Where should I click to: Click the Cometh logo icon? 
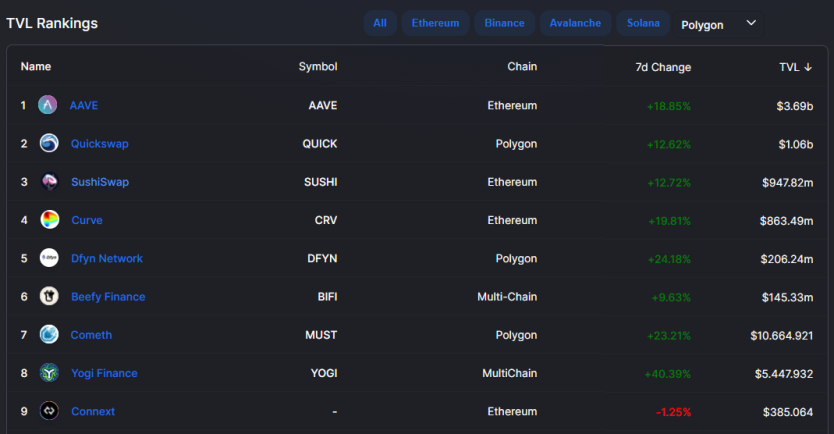coord(49,335)
